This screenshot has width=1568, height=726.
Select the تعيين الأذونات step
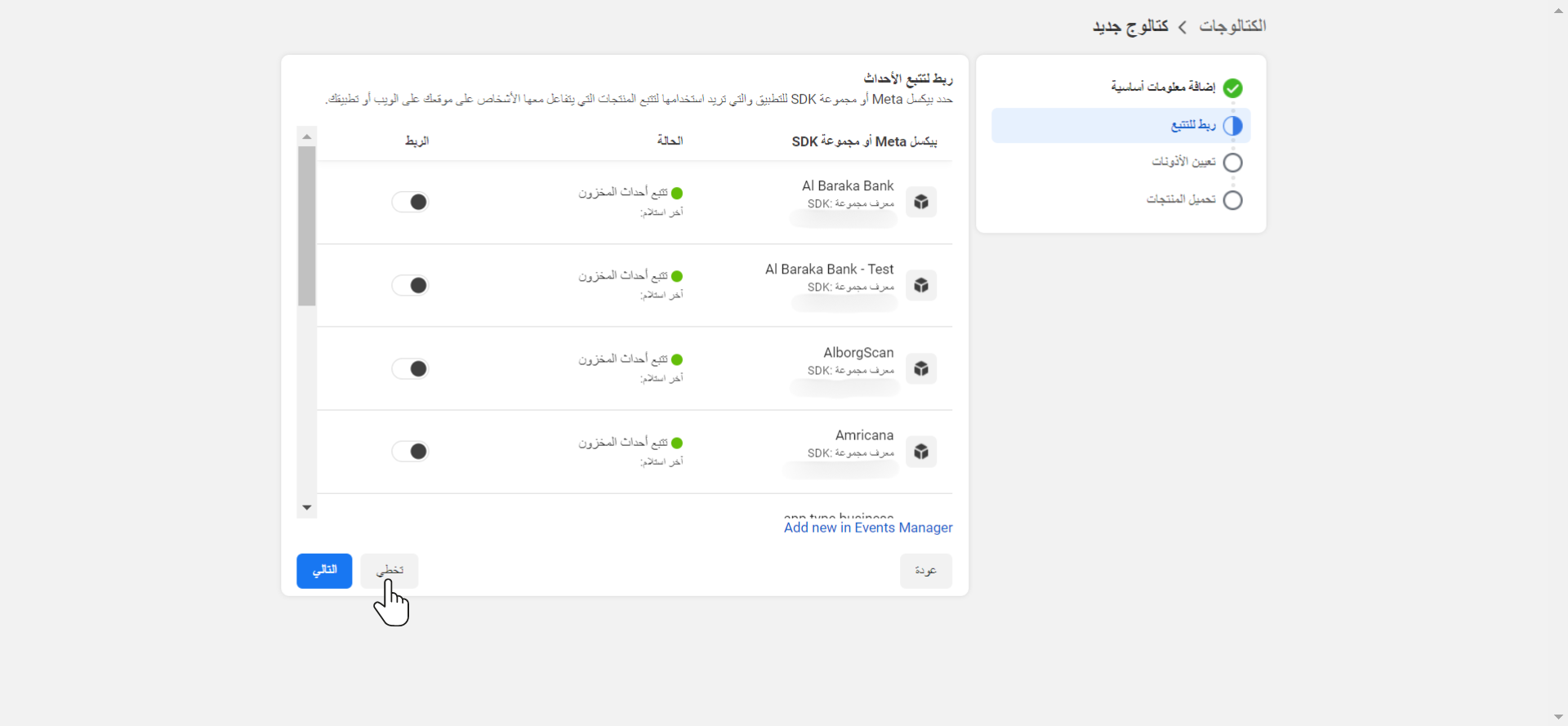(1183, 162)
